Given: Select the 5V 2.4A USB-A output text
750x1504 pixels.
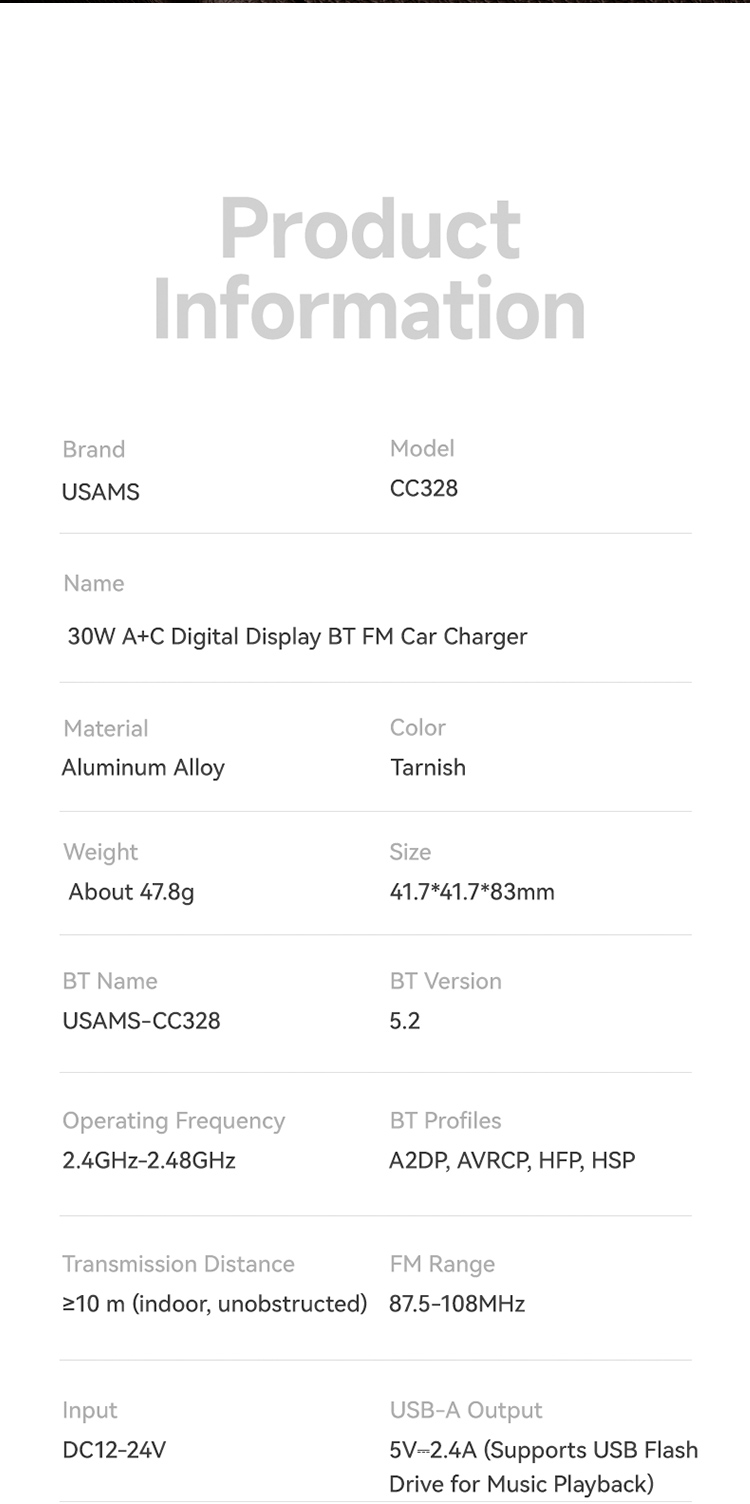Looking at the screenshot, I should (543, 1466).
